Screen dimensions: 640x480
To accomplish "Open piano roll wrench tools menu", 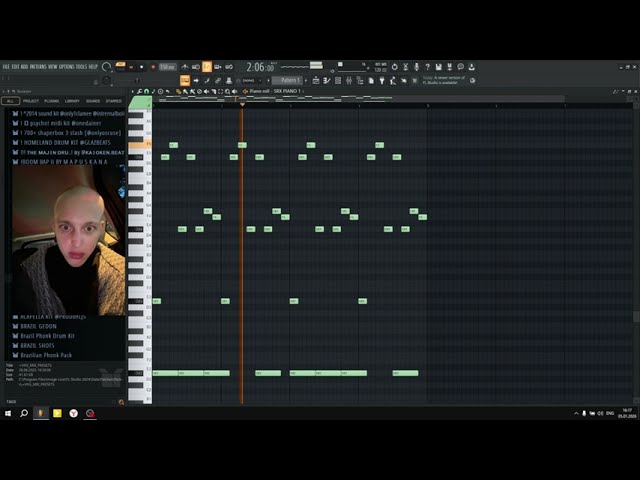I will coord(139,91).
